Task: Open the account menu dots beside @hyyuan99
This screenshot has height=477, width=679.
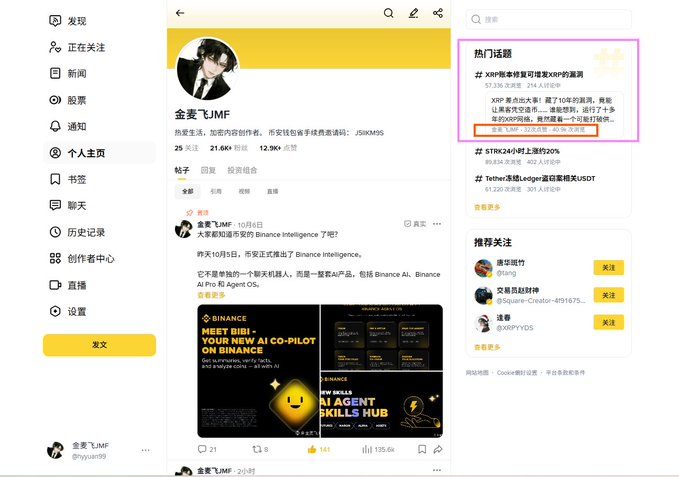Action: pos(146,450)
